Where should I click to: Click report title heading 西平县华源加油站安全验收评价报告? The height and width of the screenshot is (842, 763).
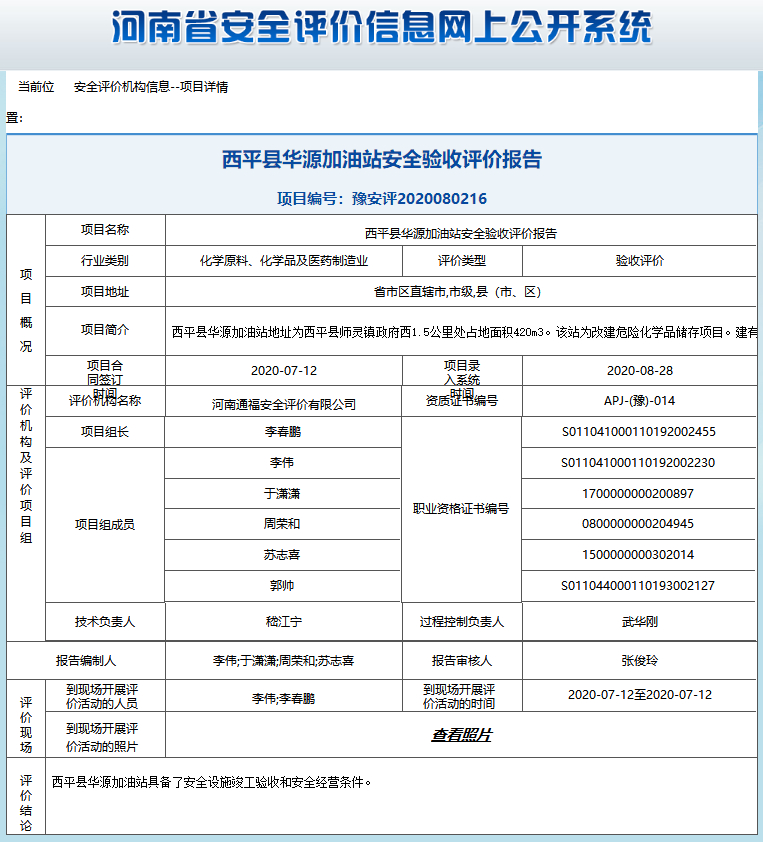pos(382,159)
